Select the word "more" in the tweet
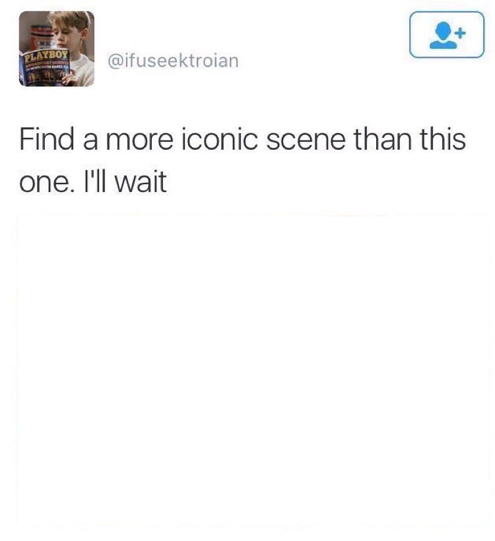This screenshot has height=541, width=495. coord(139,141)
